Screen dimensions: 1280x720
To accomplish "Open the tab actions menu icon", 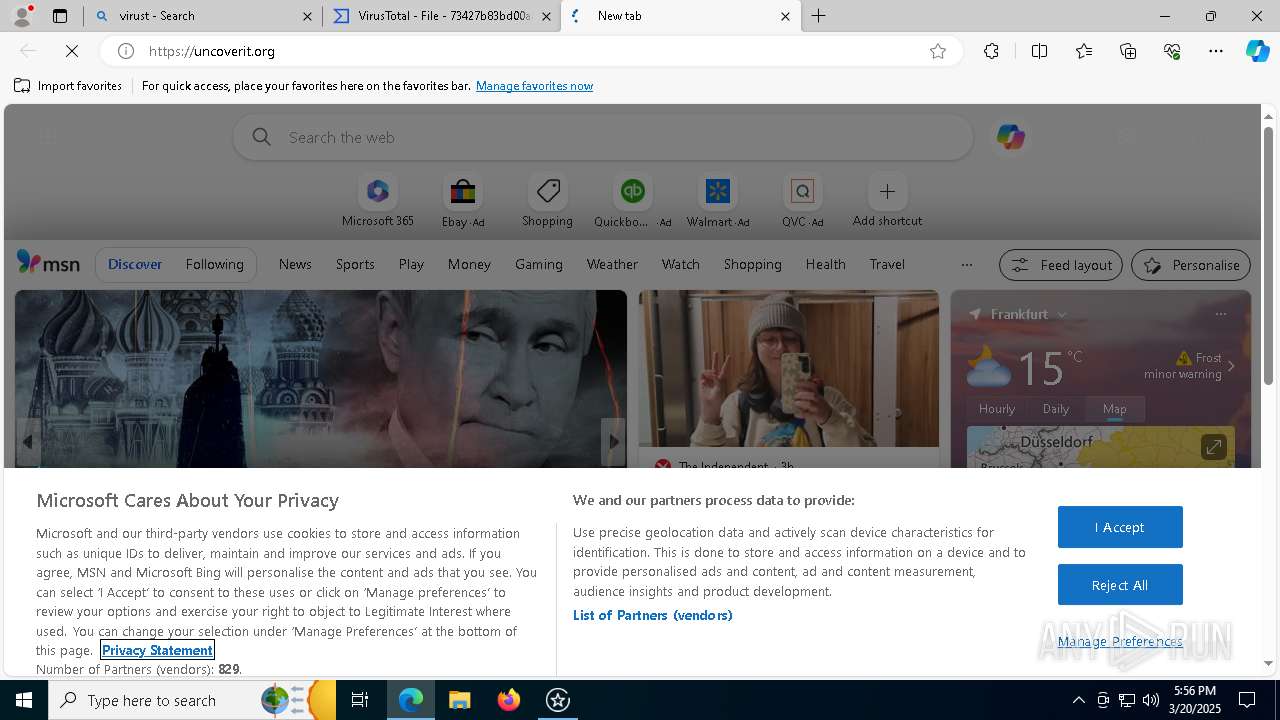I will [60, 16].
